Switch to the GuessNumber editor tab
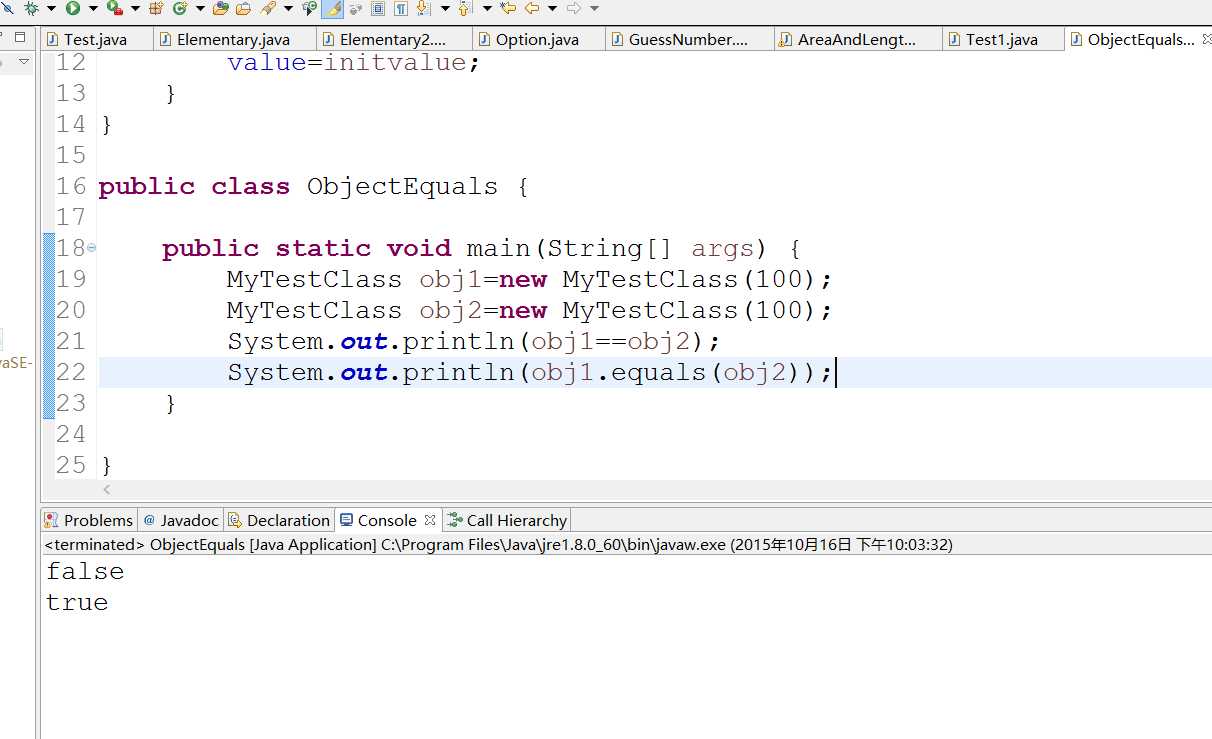This screenshot has width=1212, height=739. pos(688,40)
